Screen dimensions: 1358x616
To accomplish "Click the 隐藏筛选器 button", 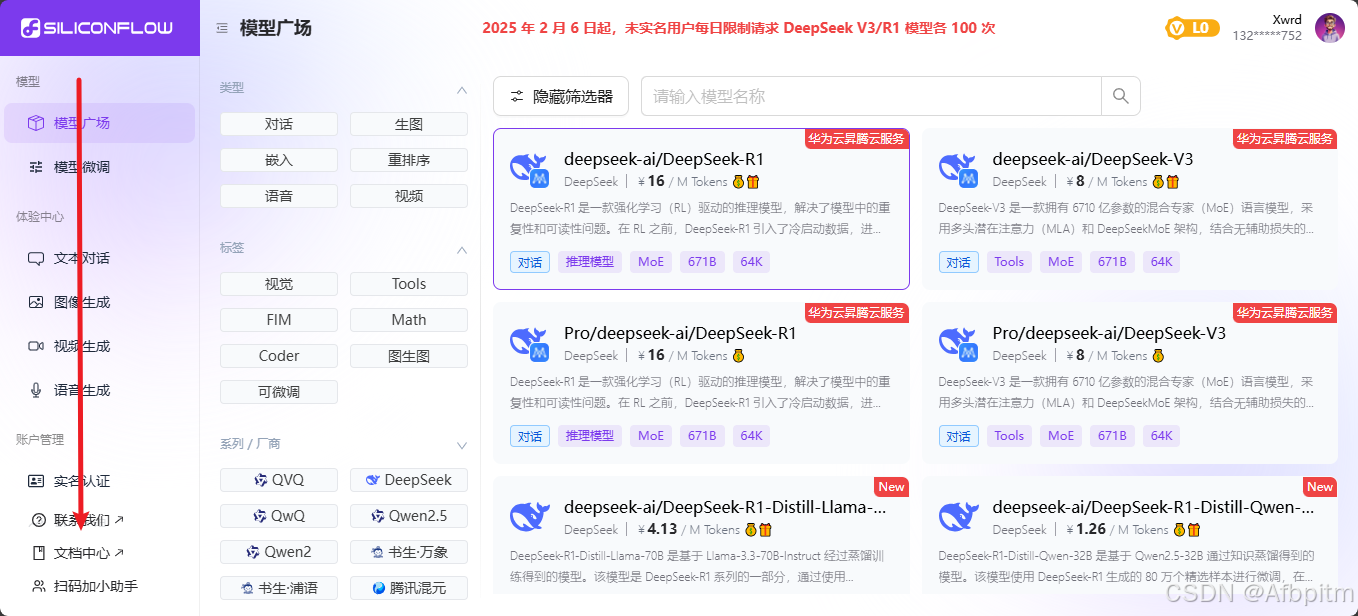I will (x=561, y=96).
